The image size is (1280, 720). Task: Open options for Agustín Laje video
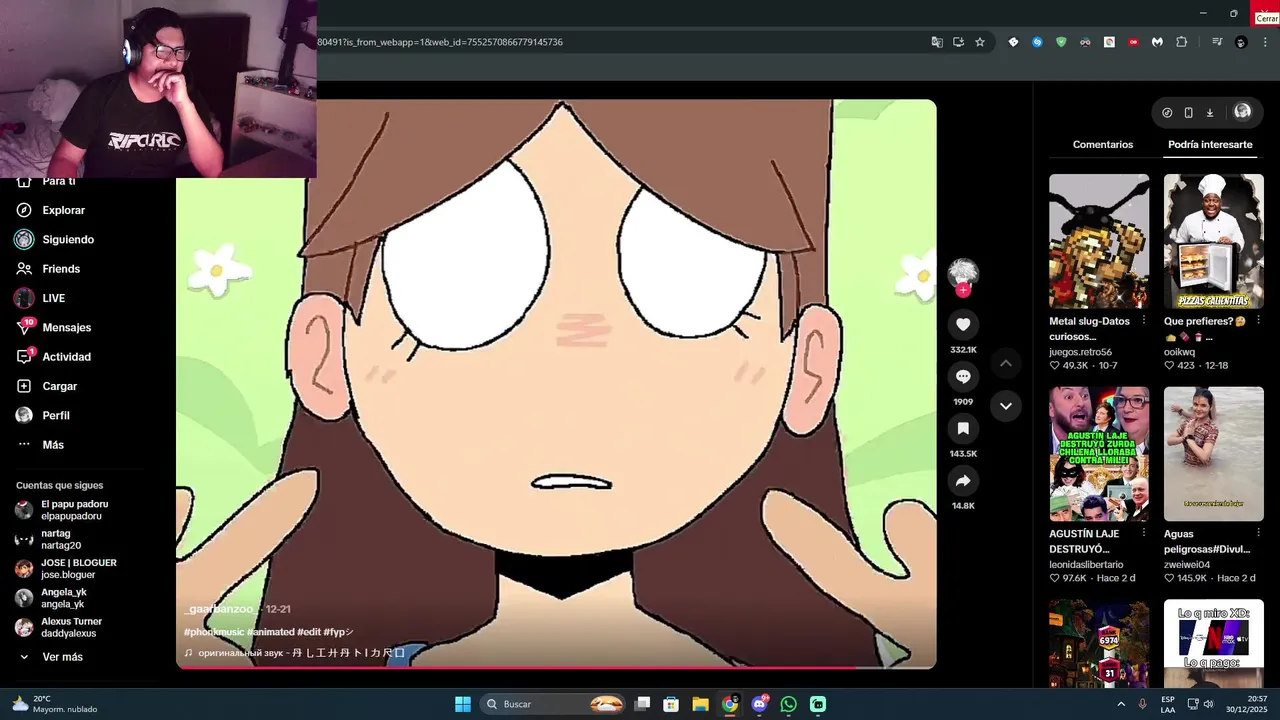point(1144,533)
